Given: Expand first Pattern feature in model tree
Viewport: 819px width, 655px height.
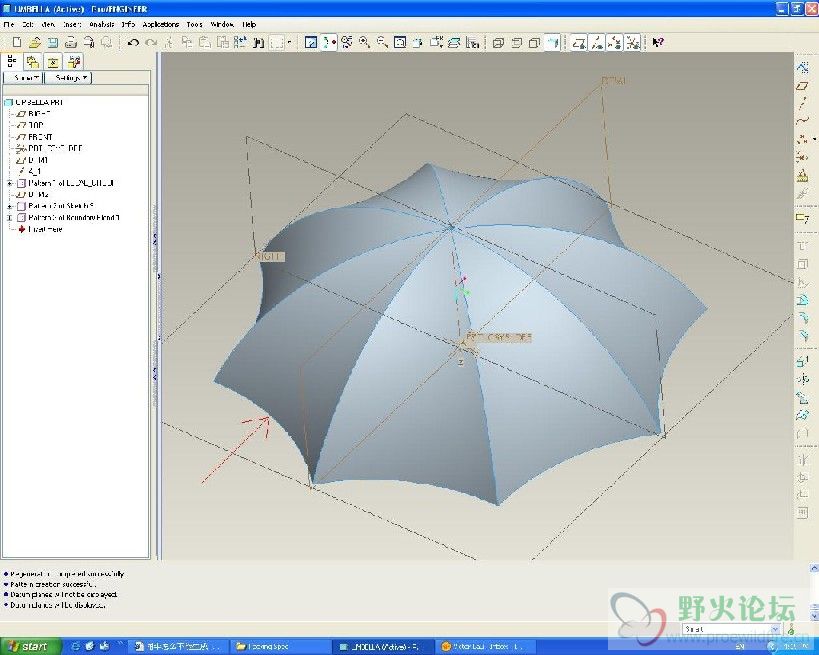Looking at the screenshot, I should tap(9, 183).
